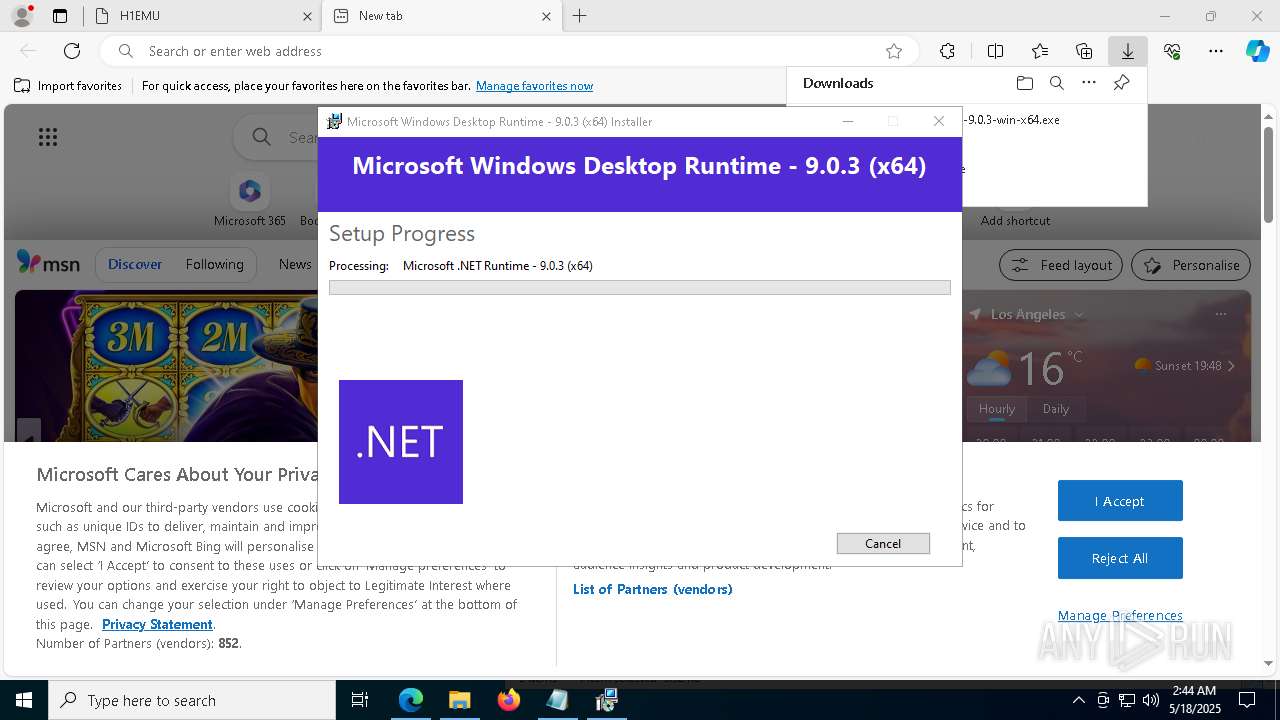Accept cookies with I Accept
Viewport: 1280px width, 720px height.
pos(1120,501)
